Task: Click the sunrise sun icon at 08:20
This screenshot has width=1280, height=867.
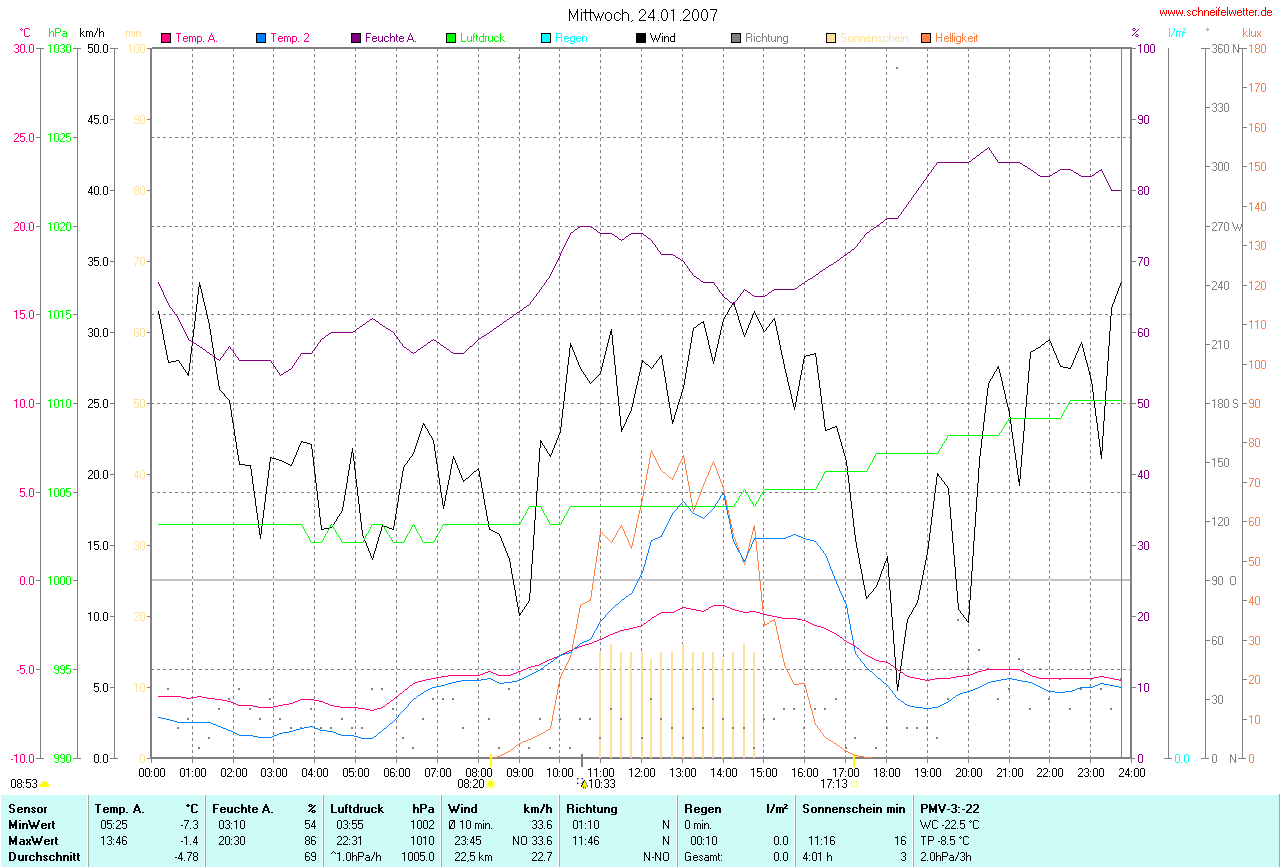Action: (491, 785)
